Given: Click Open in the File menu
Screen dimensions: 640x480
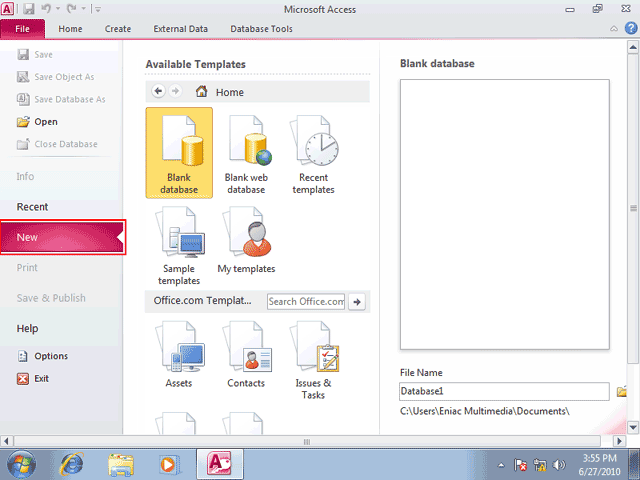Looking at the screenshot, I should coord(37,122).
